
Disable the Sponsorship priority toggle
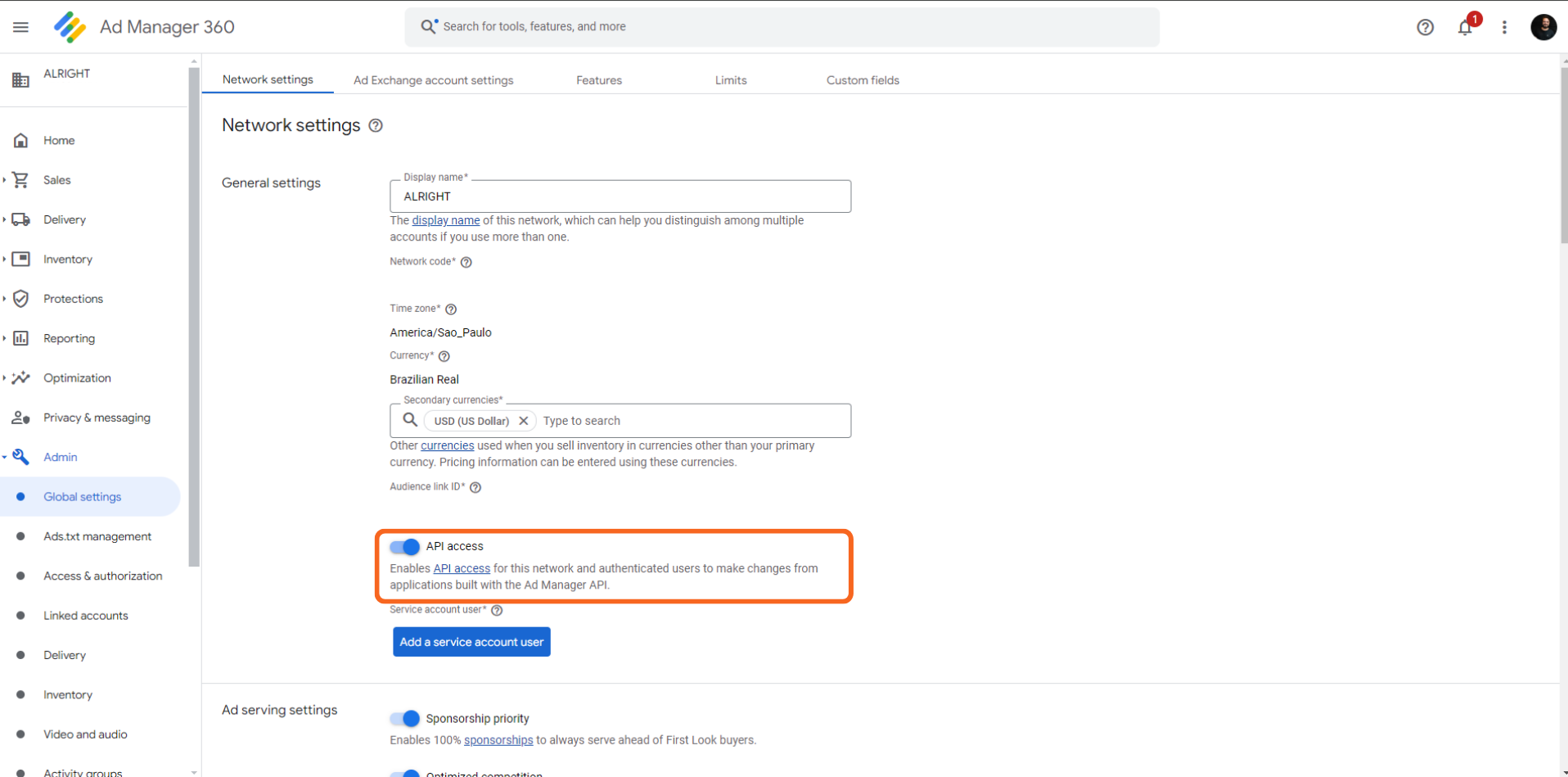click(404, 719)
